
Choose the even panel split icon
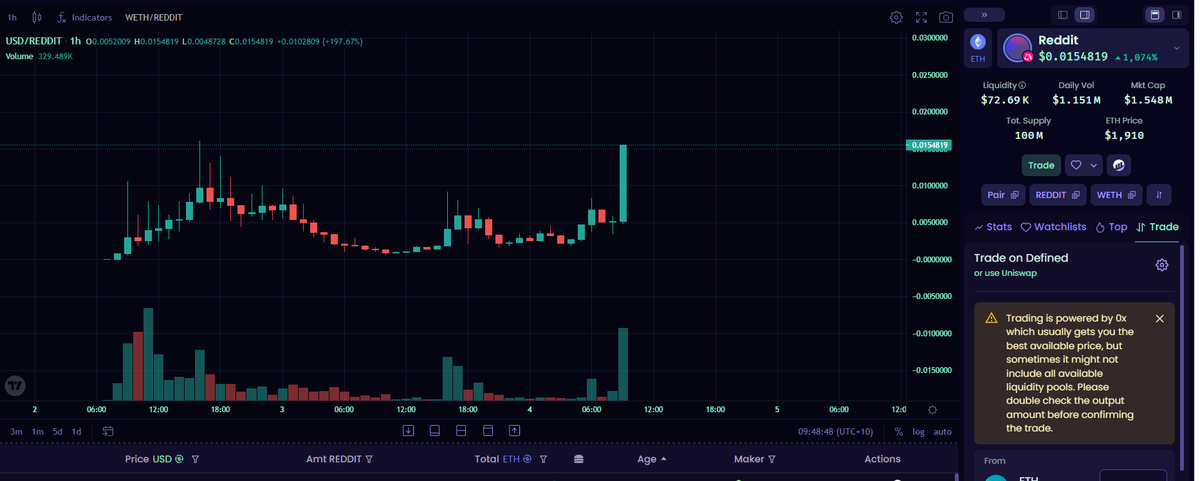coord(461,430)
